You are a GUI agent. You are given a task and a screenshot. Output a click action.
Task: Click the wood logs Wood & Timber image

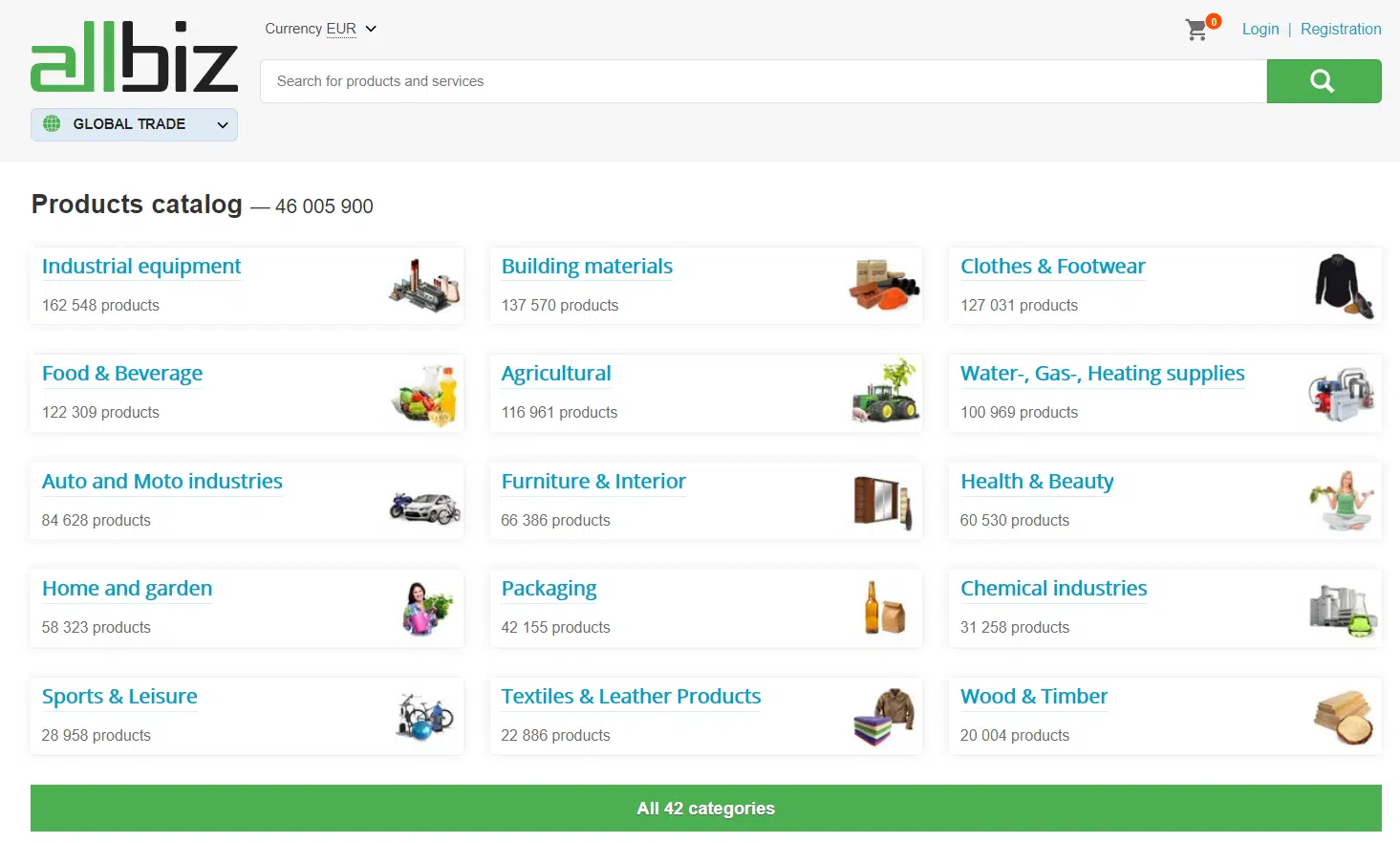pyautogui.click(x=1343, y=717)
